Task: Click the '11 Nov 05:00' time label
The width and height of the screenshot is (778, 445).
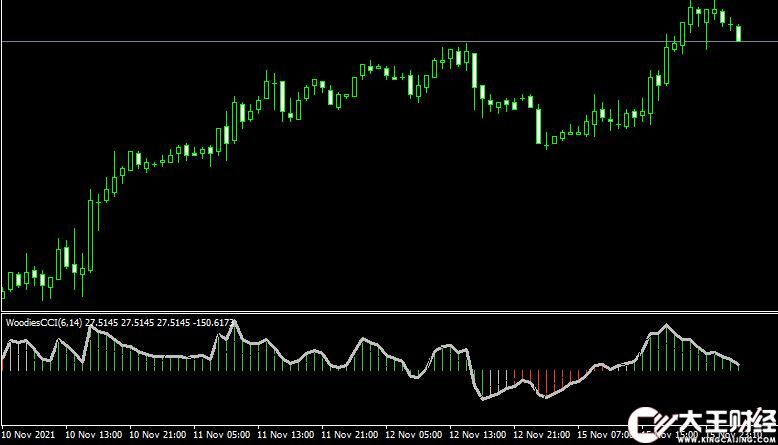Action: pos(222,435)
